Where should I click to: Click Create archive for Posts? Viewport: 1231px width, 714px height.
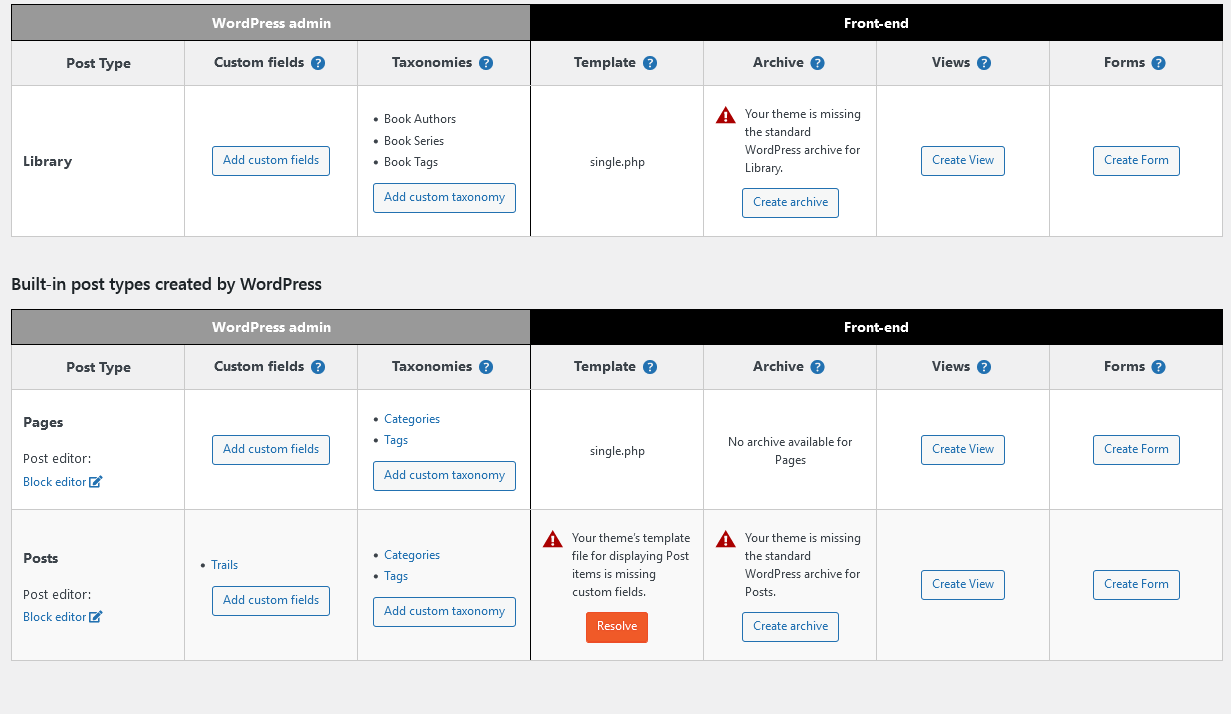[790, 627]
